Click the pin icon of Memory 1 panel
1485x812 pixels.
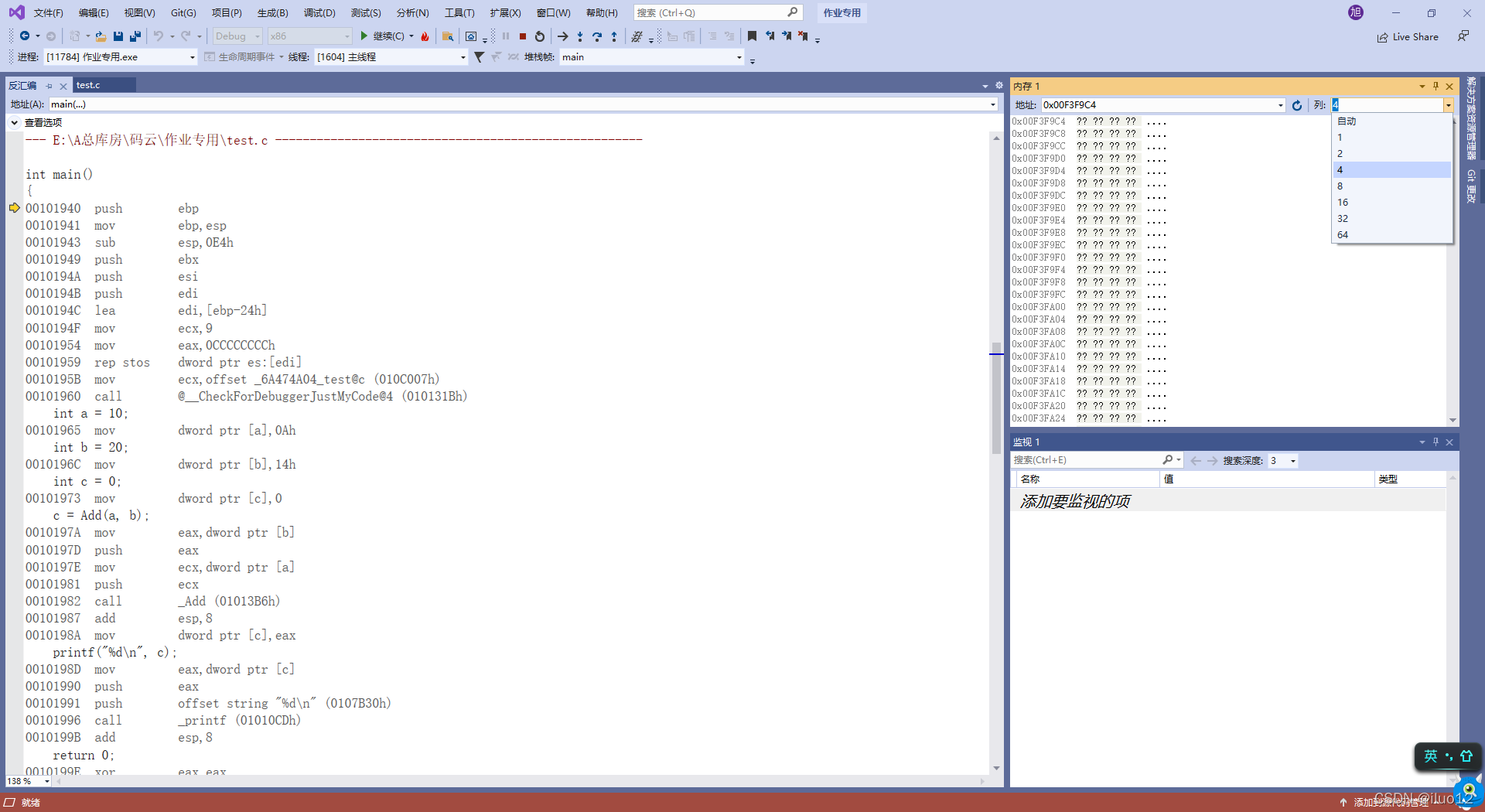point(1435,86)
